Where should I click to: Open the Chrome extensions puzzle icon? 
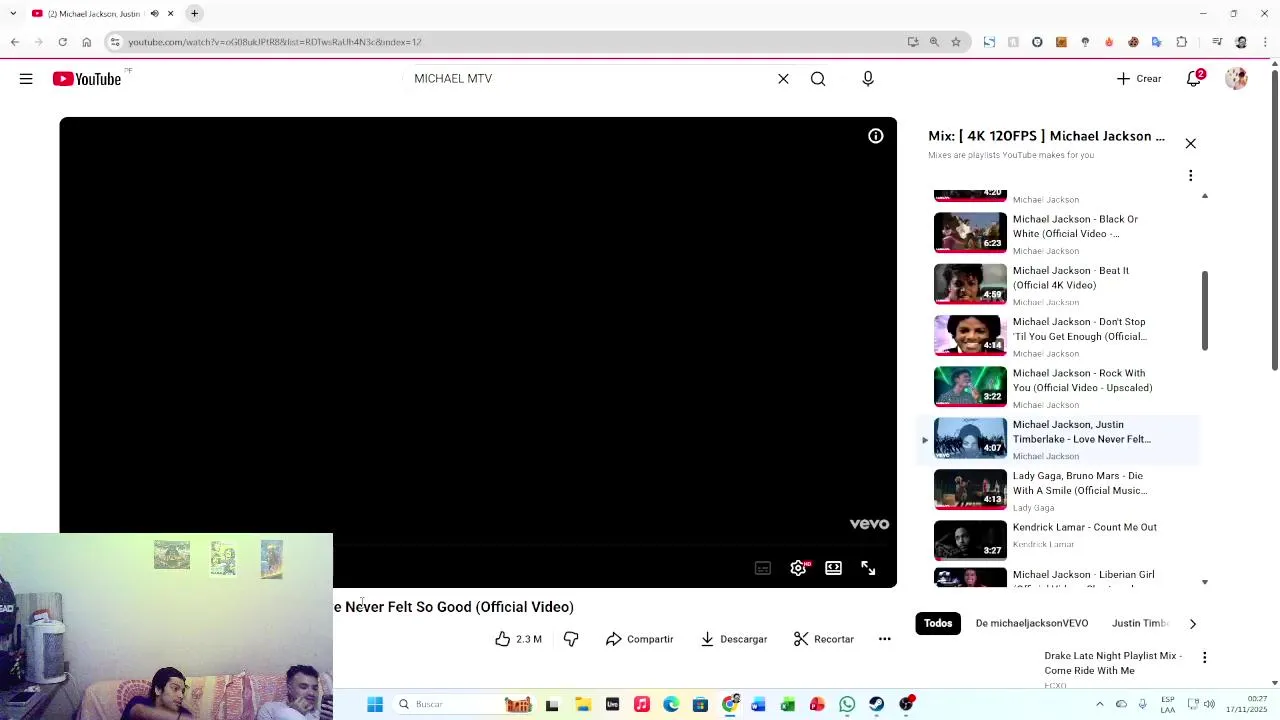pyautogui.click(x=1181, y=42)
